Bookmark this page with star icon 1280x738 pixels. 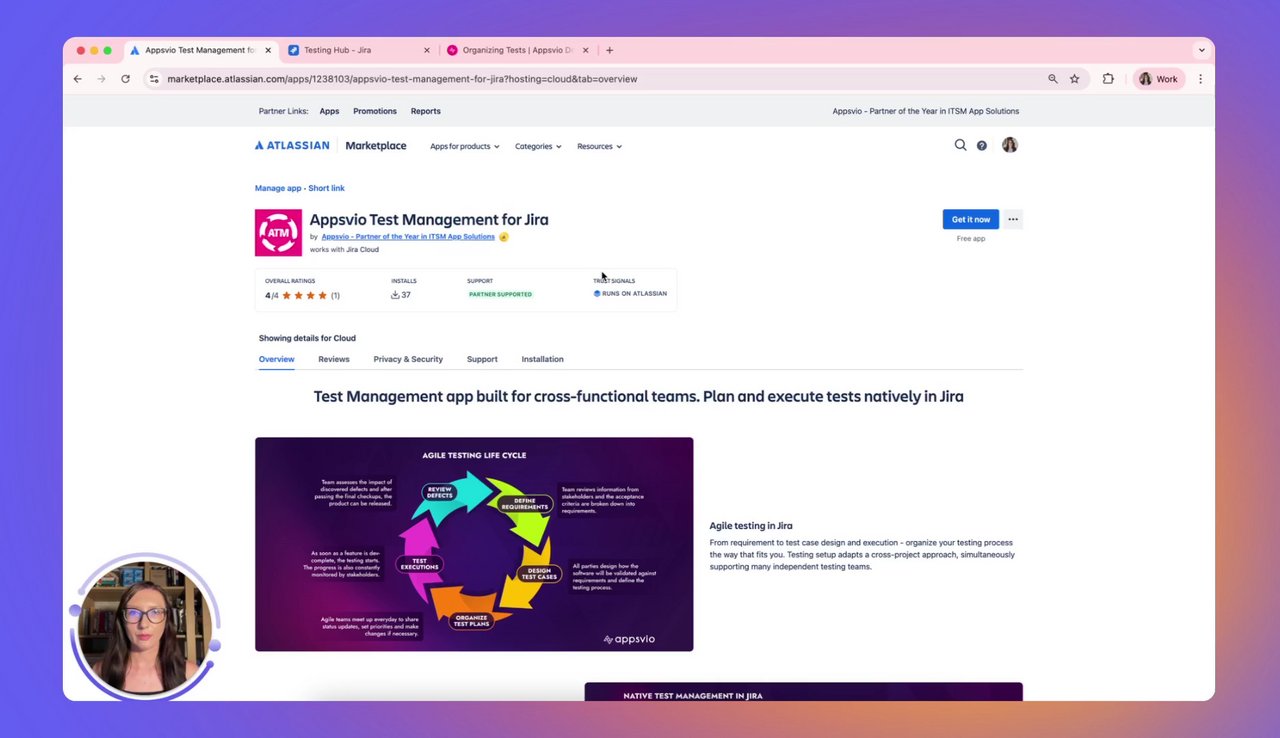(1074, 79)
